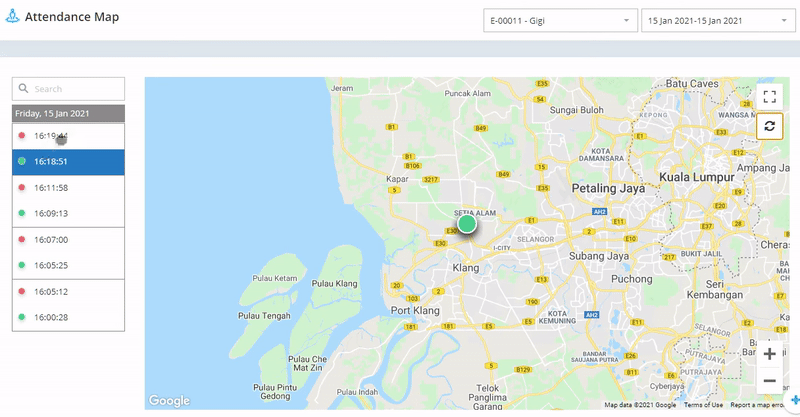The width and height of the screenshot is (800, 417).
Task: Select the 16:00:28 attendance record
Action: pos(68,318)
